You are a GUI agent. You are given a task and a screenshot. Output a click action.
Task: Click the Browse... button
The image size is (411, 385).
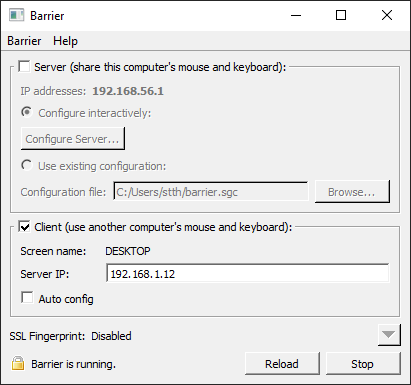[x=352, y=192]
